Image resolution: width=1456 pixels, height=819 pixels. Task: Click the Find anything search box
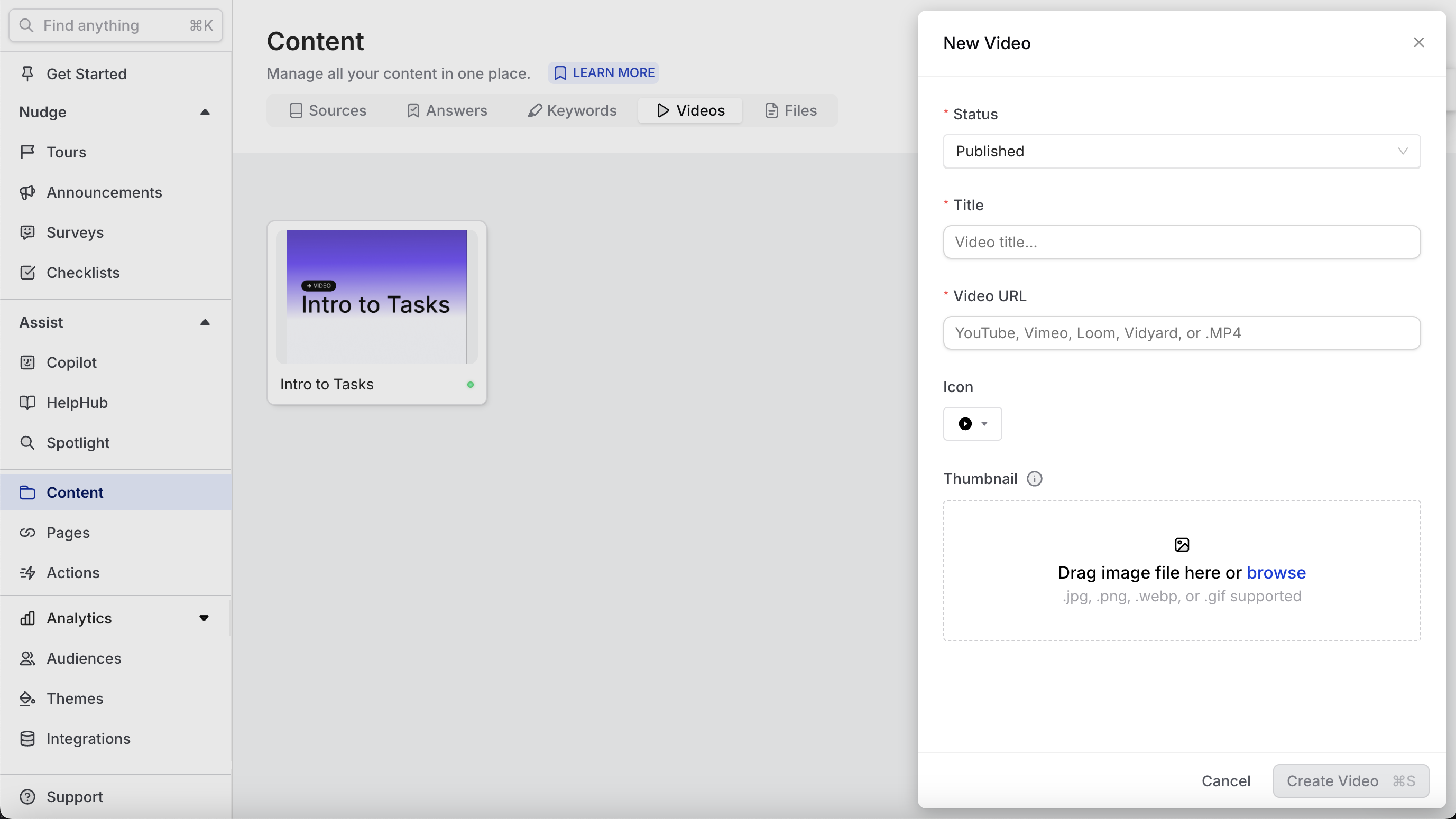point(116,25)
